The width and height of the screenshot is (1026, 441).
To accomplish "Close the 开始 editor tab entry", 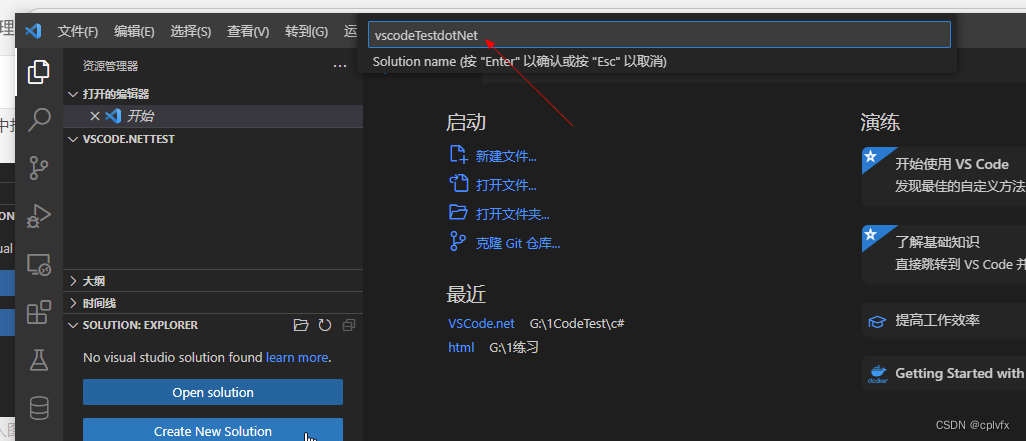I will 94,116.
